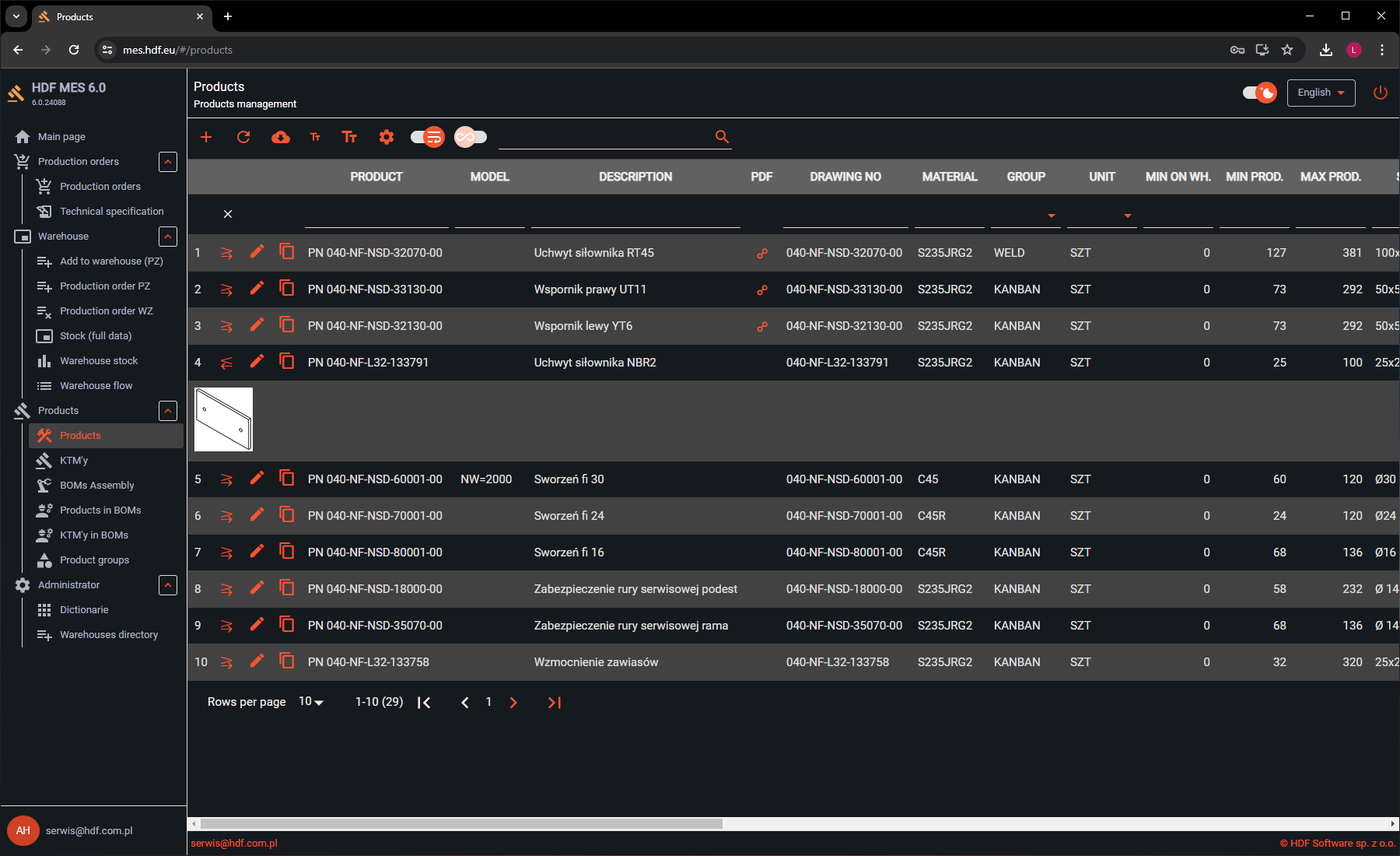
Task: Collapse the Warehouse menu section
Action: coord(168,236)
